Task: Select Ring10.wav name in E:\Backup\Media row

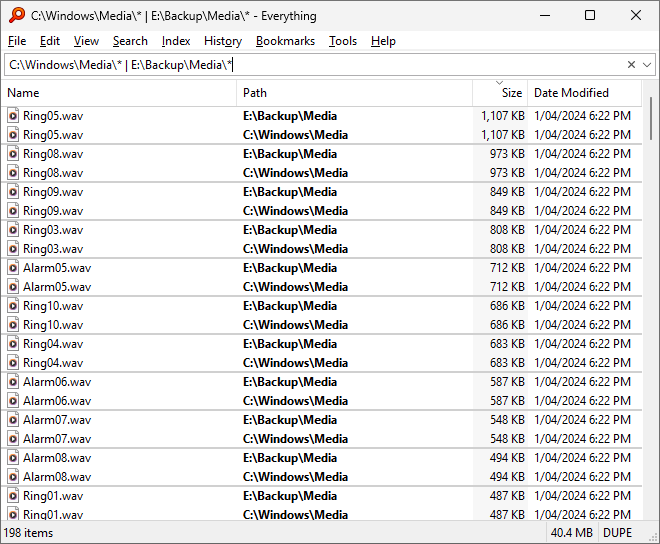Action: tap(53, 306)
